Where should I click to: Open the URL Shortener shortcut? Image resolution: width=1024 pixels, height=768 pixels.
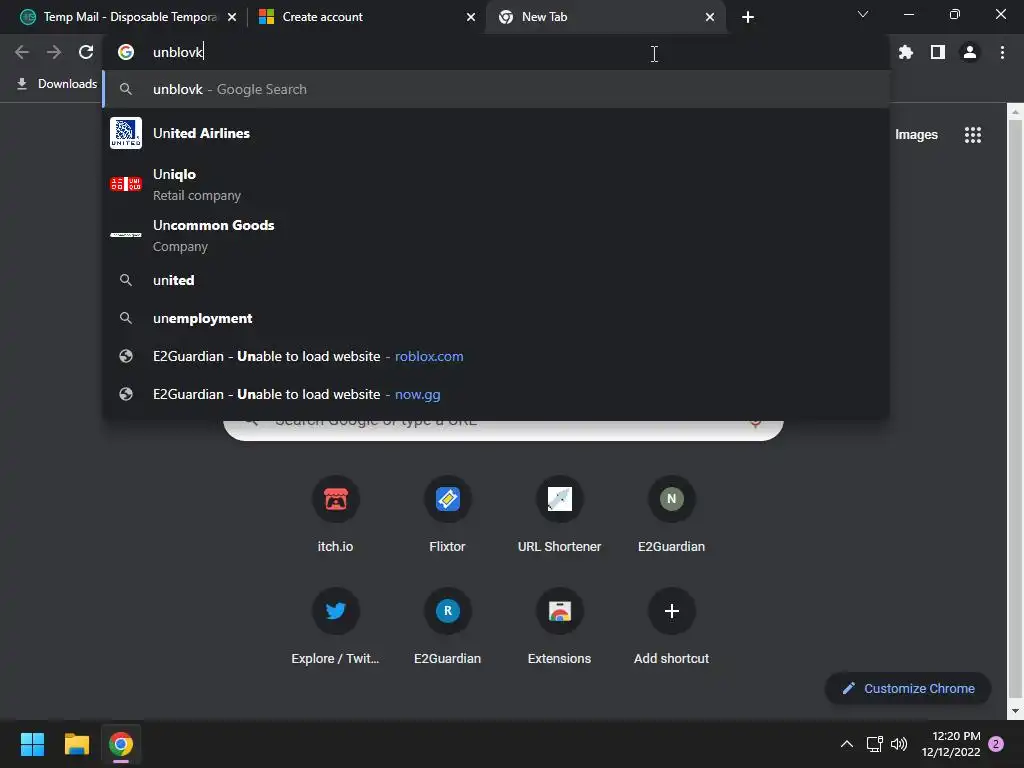[x=560, y=515]
